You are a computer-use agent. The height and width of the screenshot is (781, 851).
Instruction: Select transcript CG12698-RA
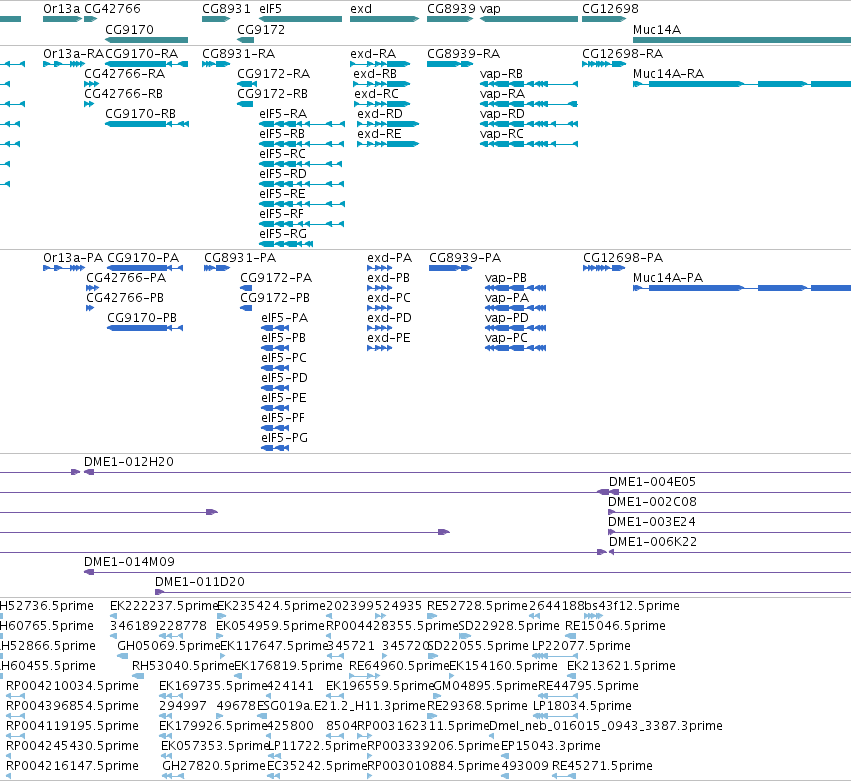tap(604, 64)
